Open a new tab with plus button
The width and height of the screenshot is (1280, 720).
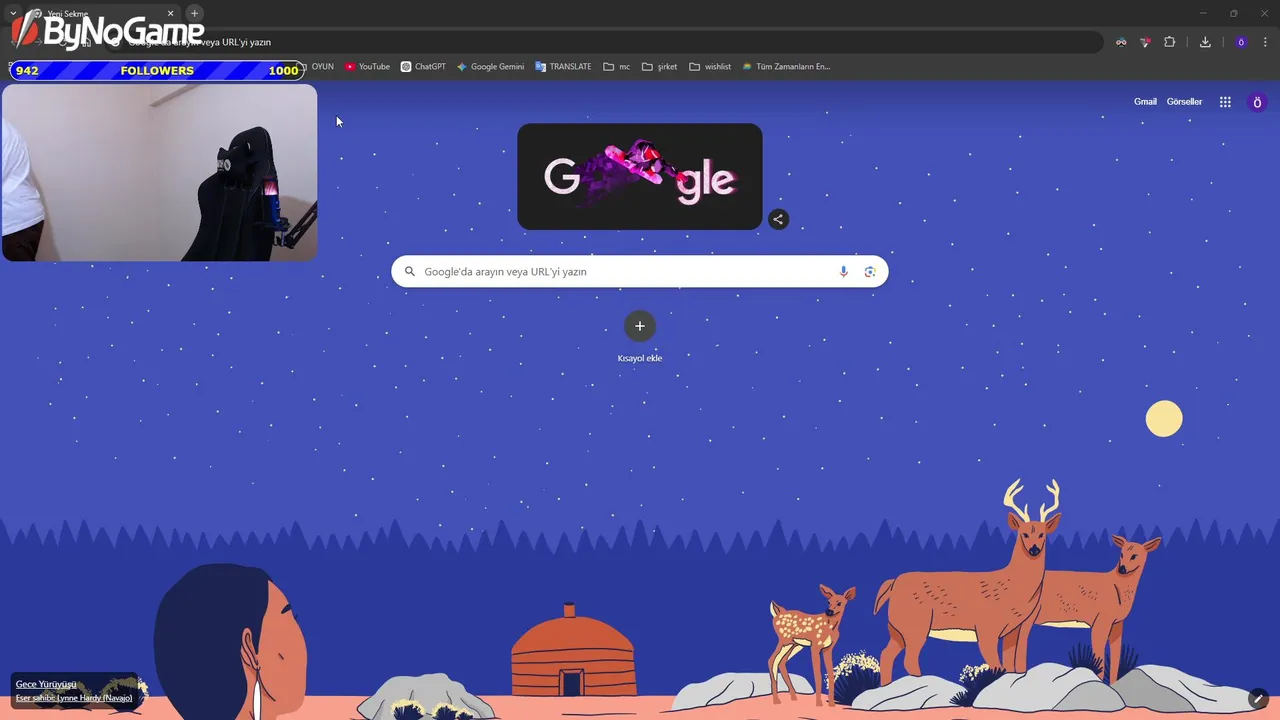(x=195, y=13)
